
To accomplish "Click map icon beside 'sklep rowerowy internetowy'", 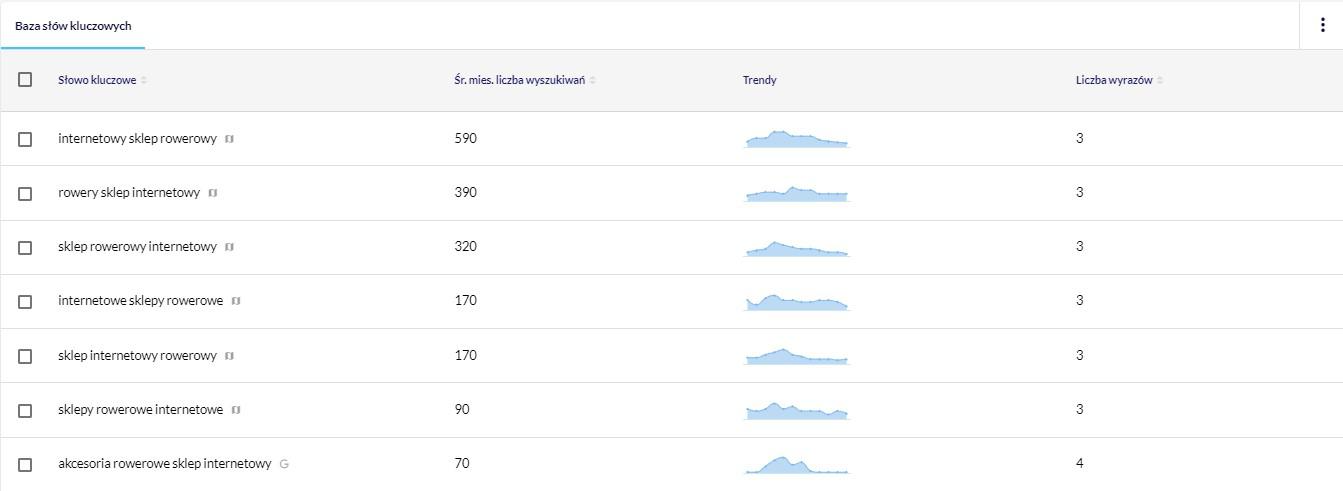I will [x=229, y=247].
